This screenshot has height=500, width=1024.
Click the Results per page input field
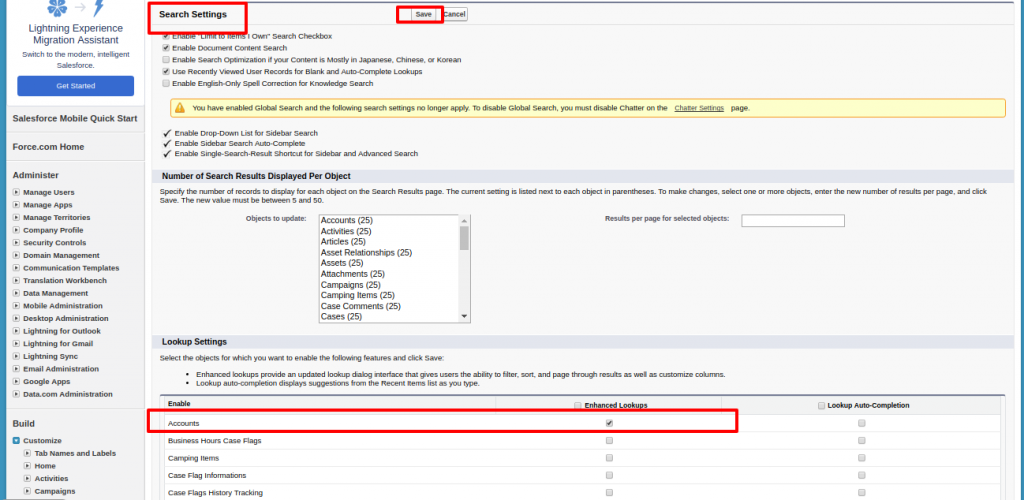click(792, 221)
